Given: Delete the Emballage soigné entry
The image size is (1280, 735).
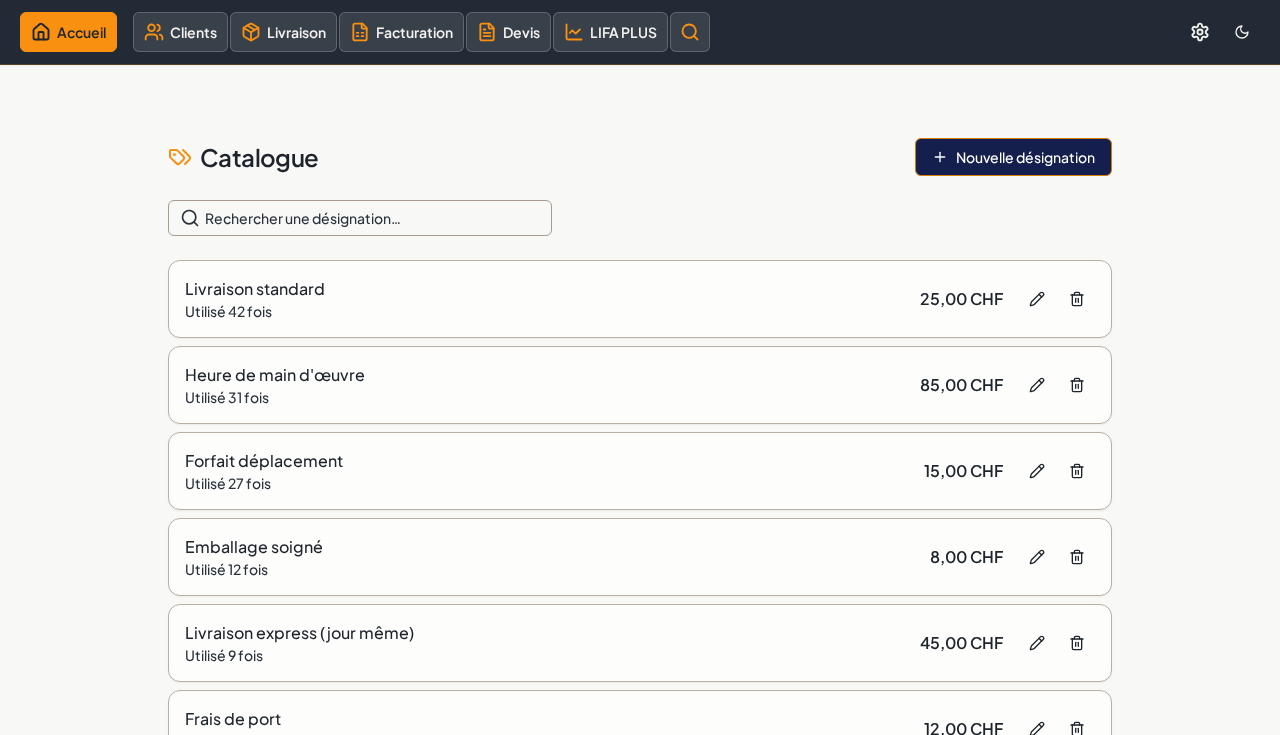Looking at the screenshot, I should [x=1077, y=557].
